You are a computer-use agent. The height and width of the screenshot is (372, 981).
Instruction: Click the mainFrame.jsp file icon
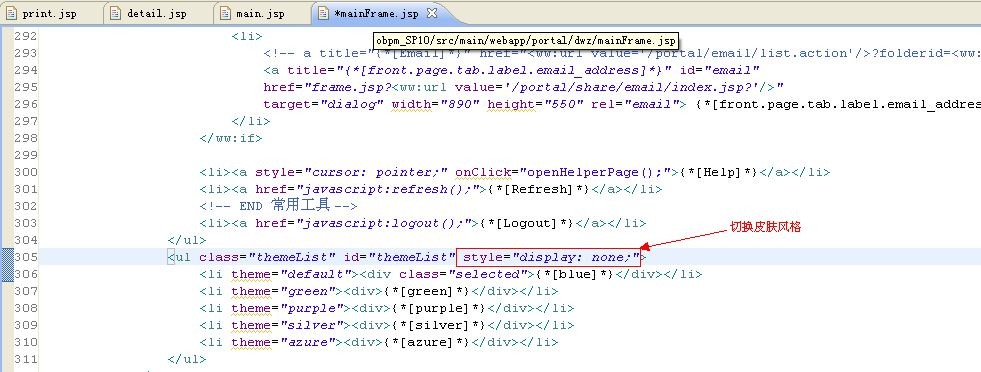(x=322, y=13)
